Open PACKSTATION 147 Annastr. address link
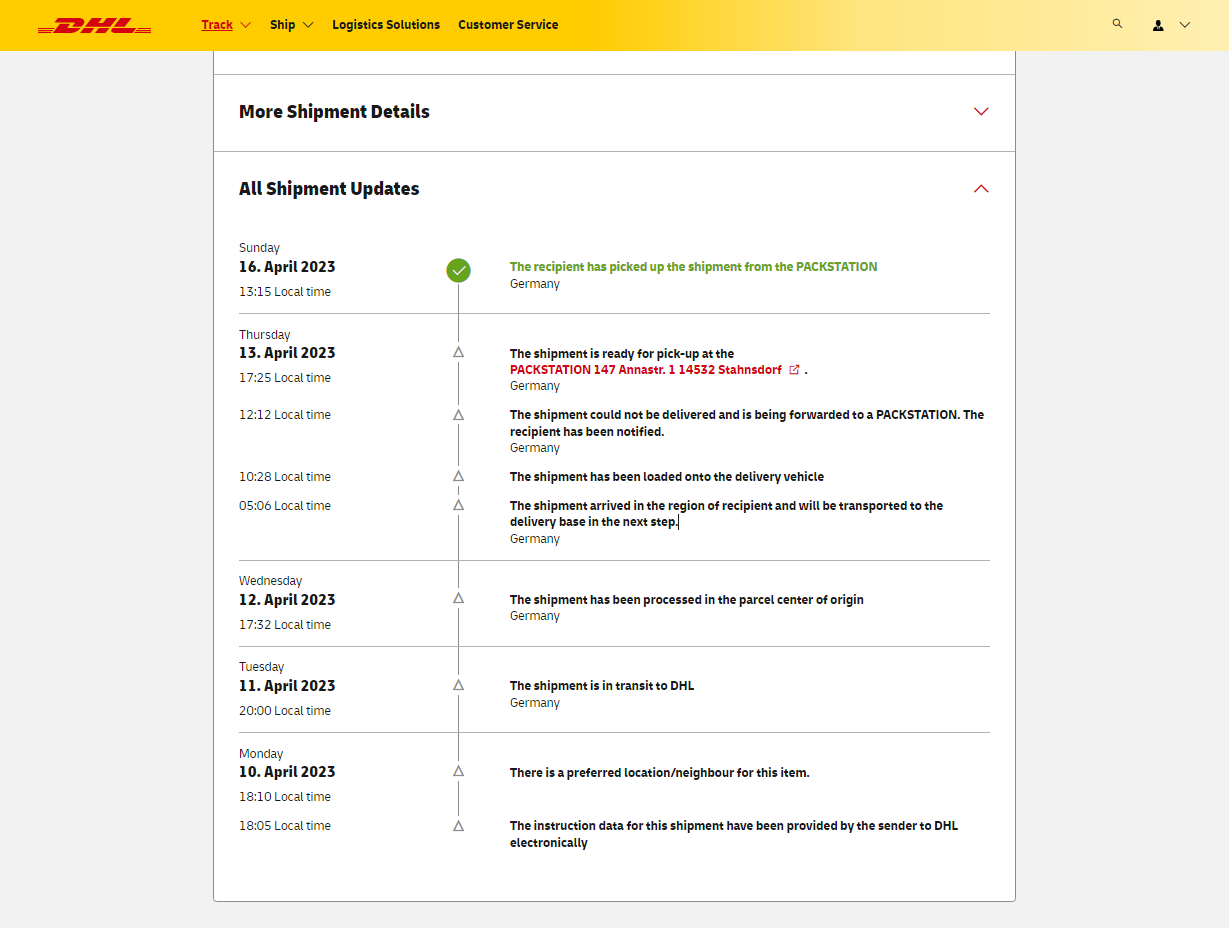 pyautogui.click(x=645, y=370)
